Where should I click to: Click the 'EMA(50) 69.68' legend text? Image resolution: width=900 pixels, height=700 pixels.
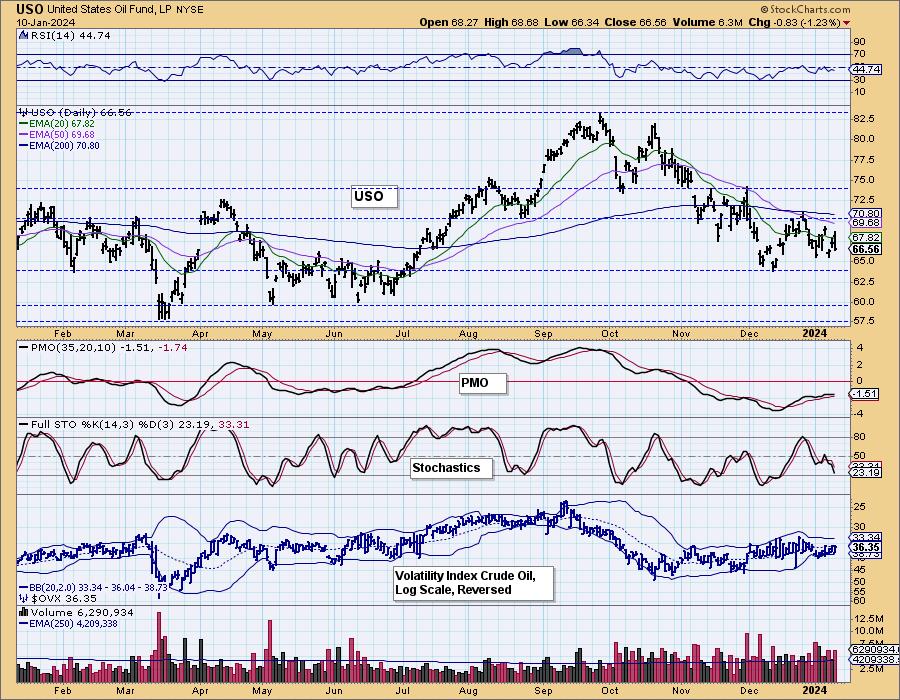point(62,134)
